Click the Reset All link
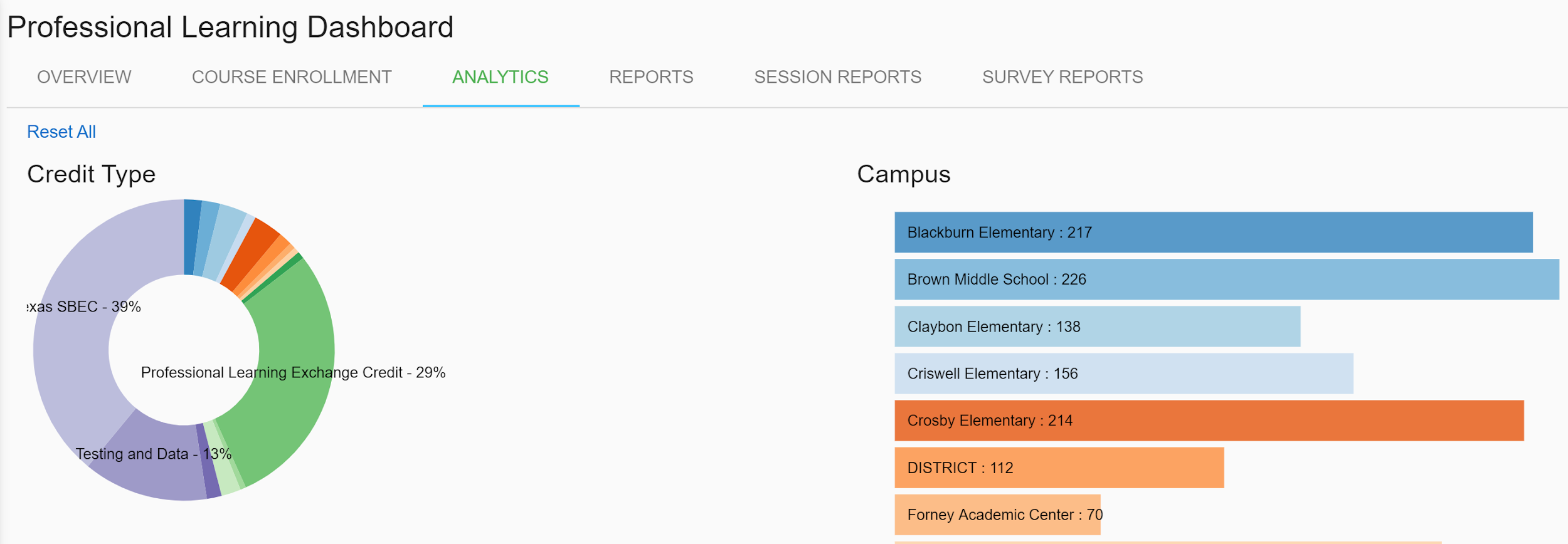 (x=61, y=132)
